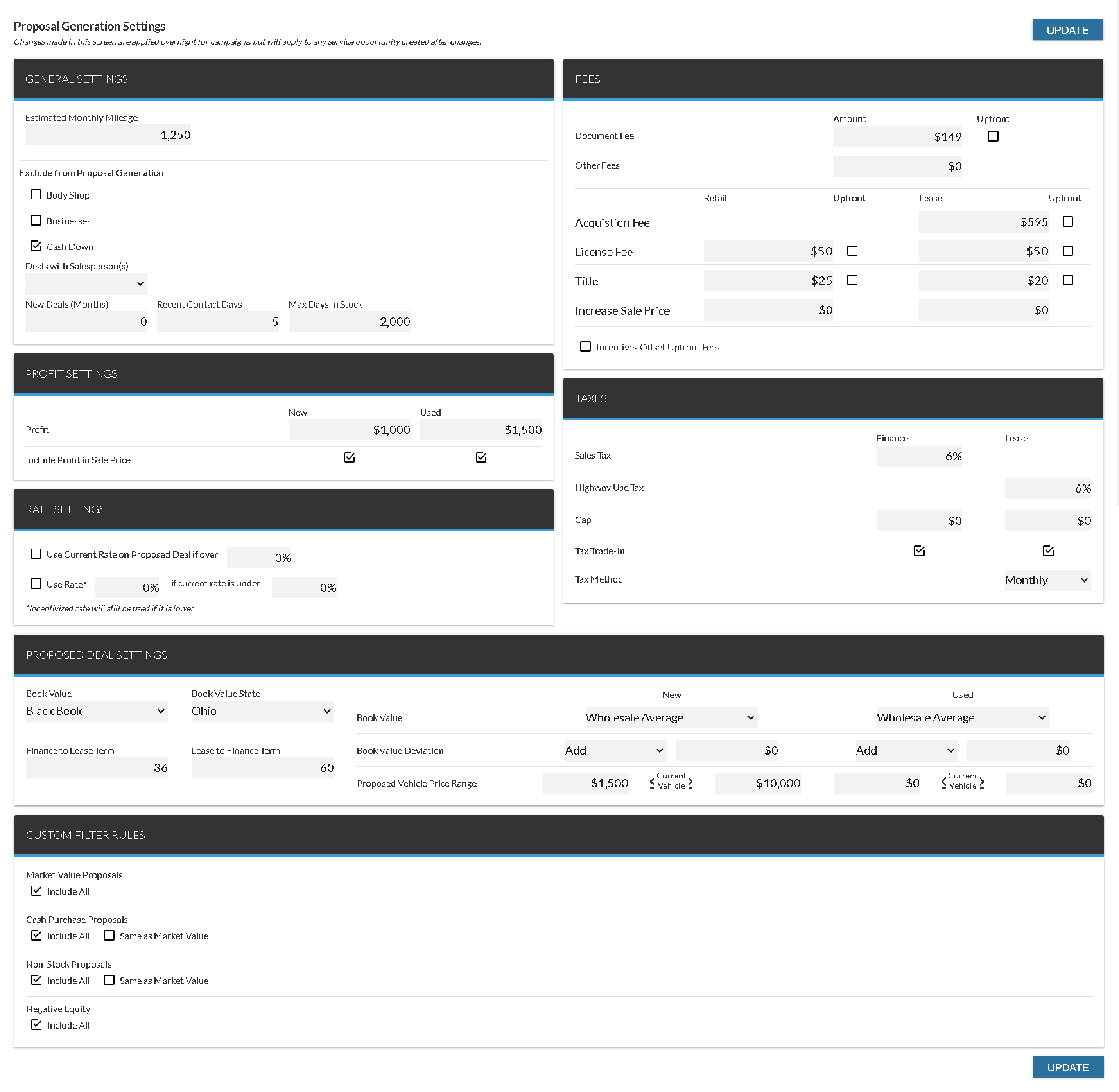Enable Use Current Rate on Proposed Deal
The height and width of the screenshot is (1092, 1119).
coord(35,554)
